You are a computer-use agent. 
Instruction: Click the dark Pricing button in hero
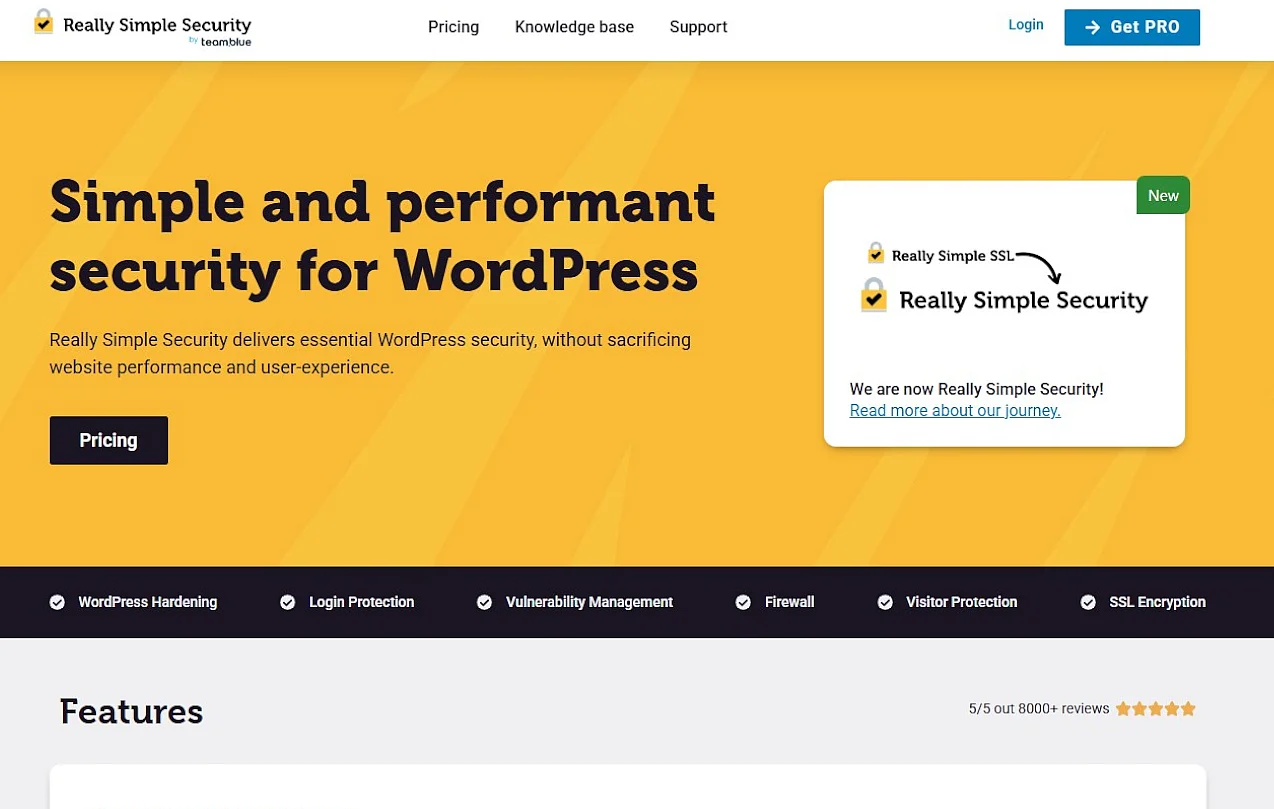point(109,440)
